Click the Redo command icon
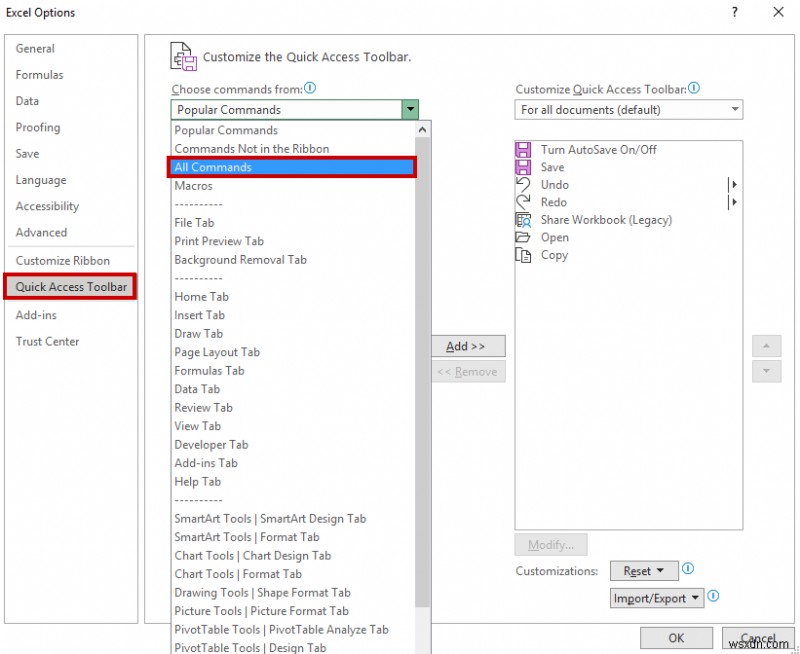The width and height of the screenshot is (800, 654). 524,202
